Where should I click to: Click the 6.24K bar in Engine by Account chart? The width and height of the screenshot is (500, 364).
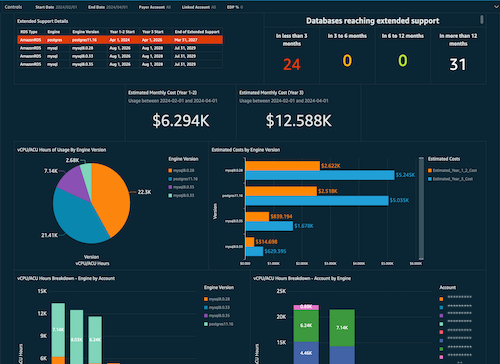(95, 340)
